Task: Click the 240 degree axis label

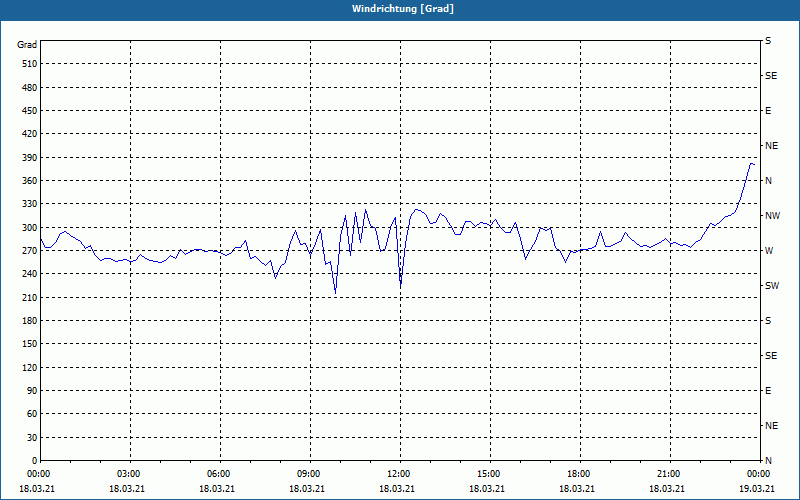Action: (x=30, y=274)
